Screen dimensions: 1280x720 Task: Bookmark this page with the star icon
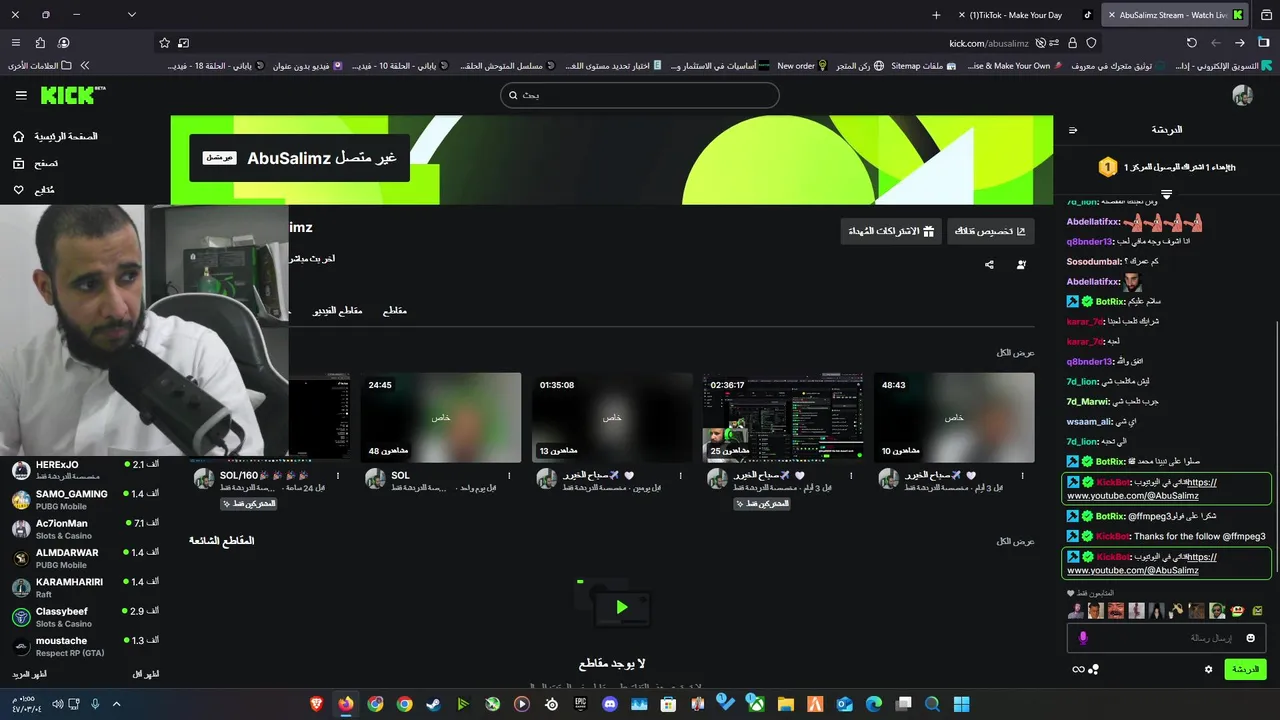(164, 43)
